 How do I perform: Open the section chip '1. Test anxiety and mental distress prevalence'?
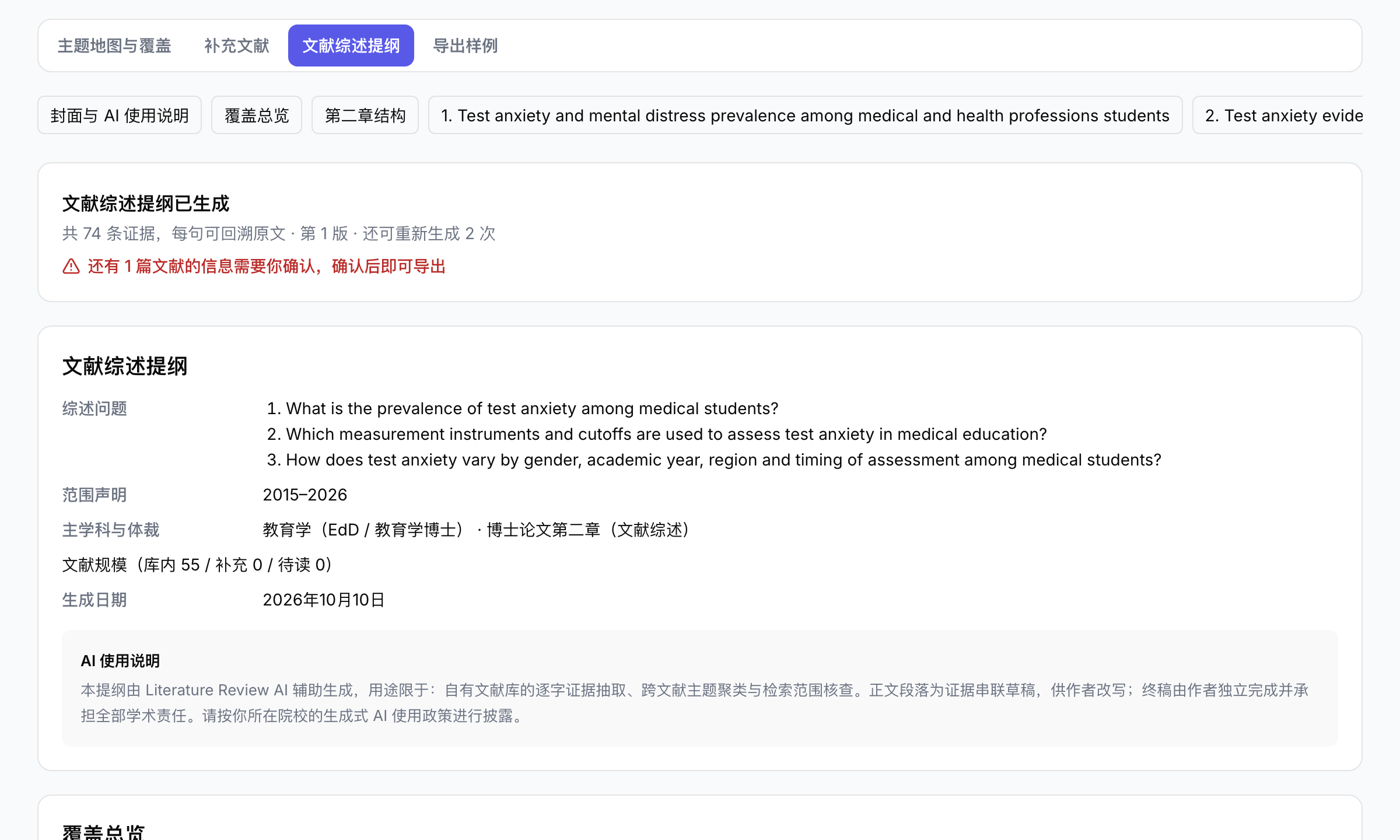pyautogui.click(x=805, y=116)
